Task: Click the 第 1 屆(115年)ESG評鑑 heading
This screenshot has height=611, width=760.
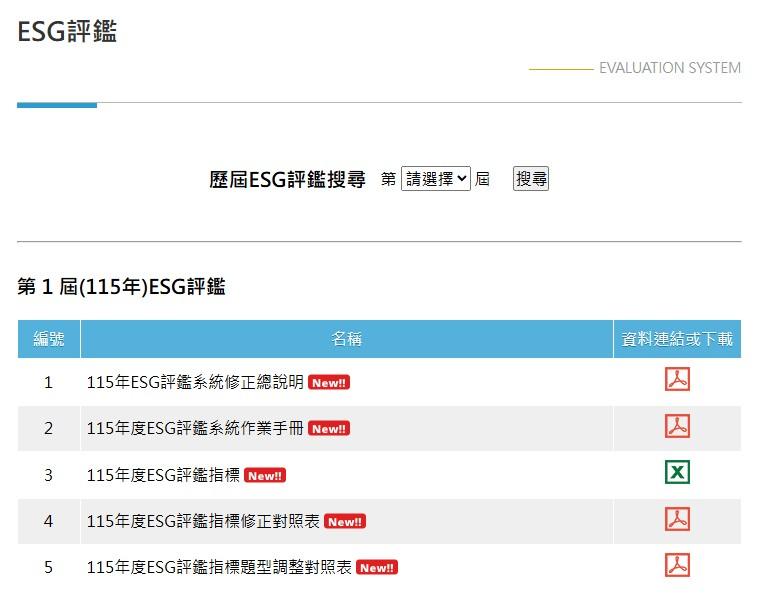Action: pos(121,287)
